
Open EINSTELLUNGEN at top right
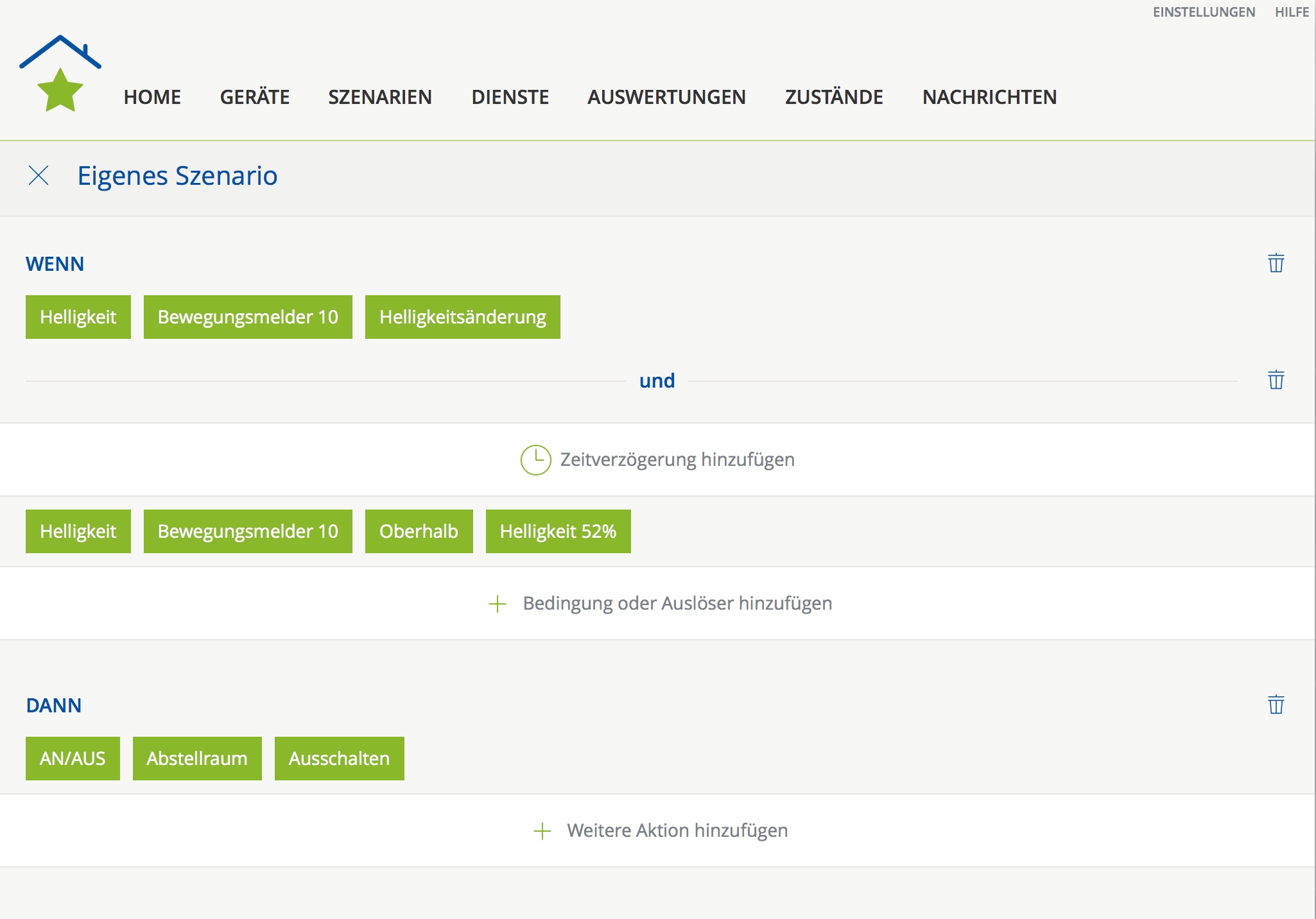coord(1204,12)
